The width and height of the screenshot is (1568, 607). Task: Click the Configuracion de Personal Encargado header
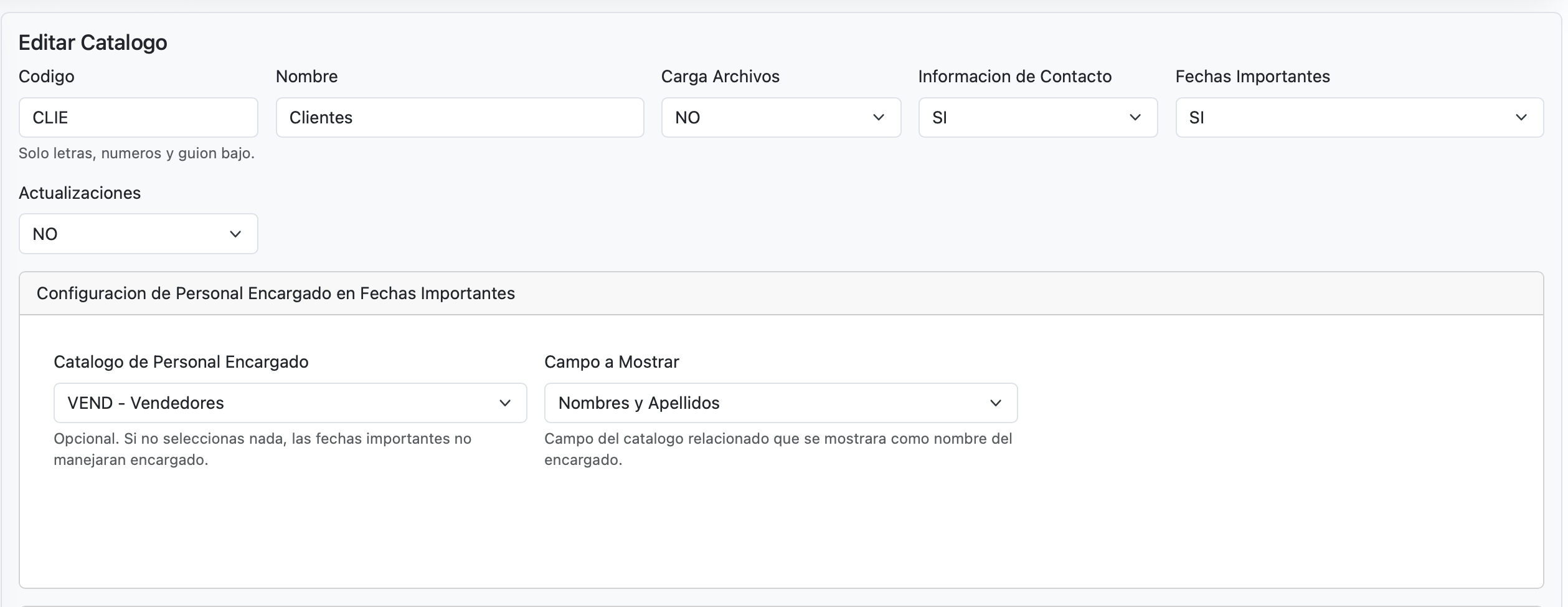pos(276,293)
